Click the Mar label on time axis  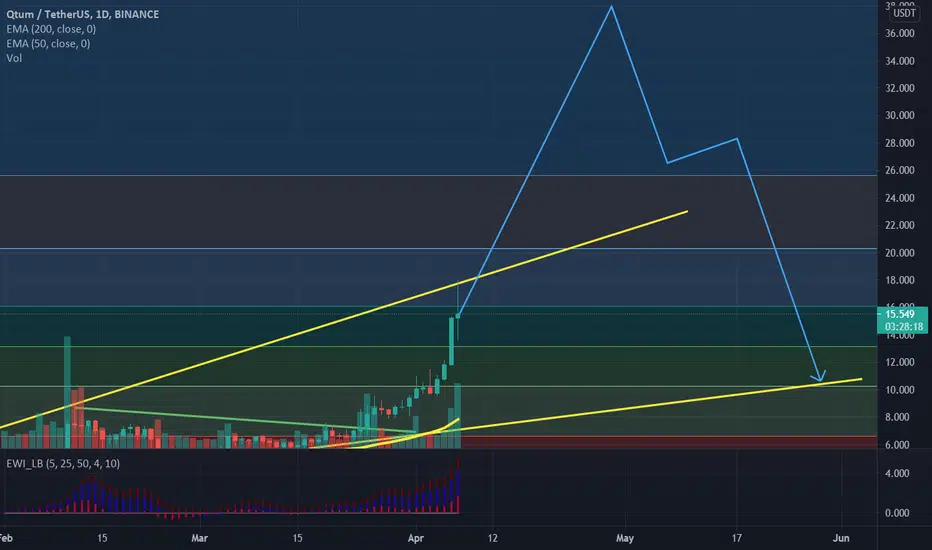tap(200, 538)
